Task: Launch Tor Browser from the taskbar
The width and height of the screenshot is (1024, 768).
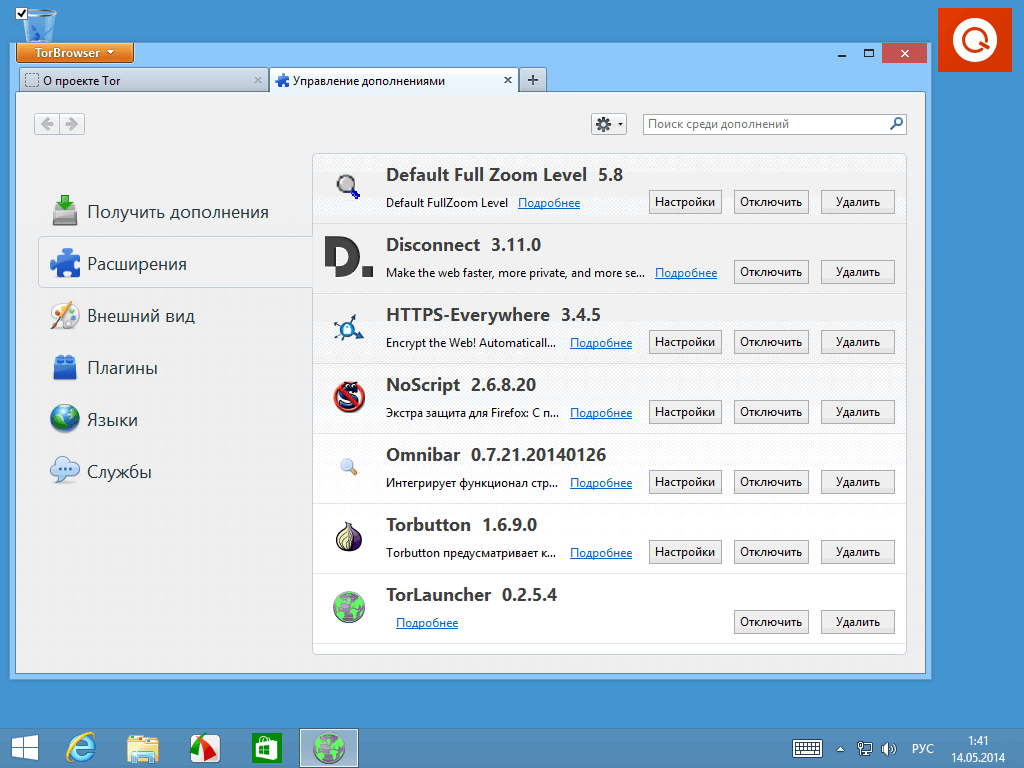Action: (x=329, y=746)
